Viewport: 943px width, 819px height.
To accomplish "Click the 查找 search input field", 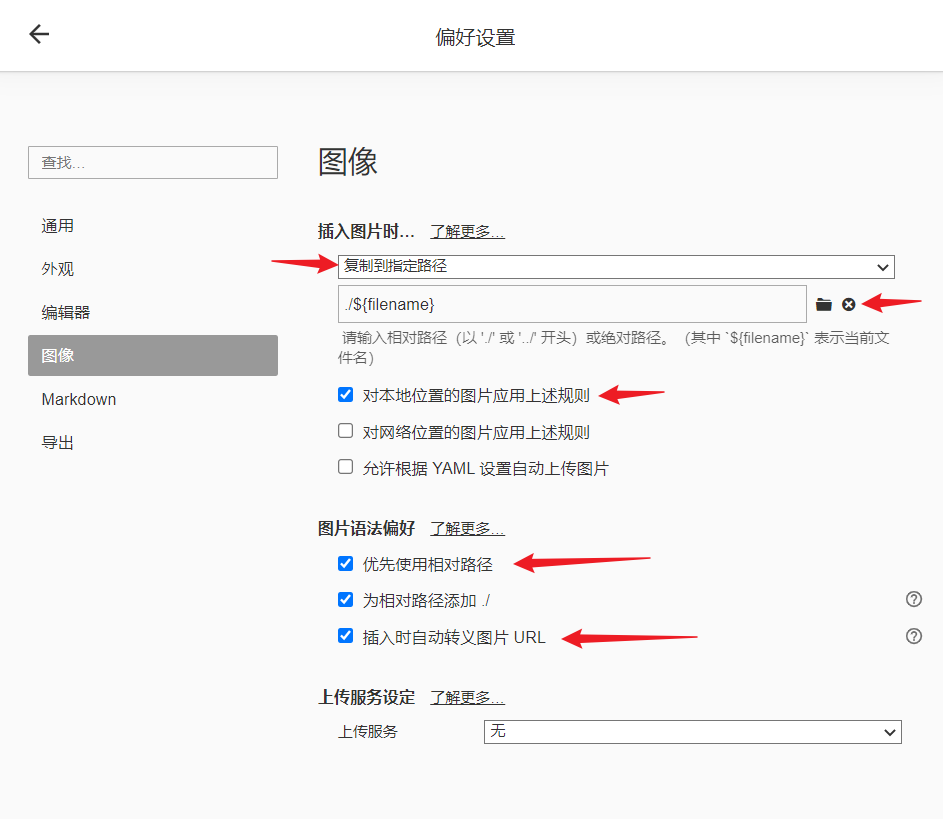I will pyautogui.click(x=153, y=163).
